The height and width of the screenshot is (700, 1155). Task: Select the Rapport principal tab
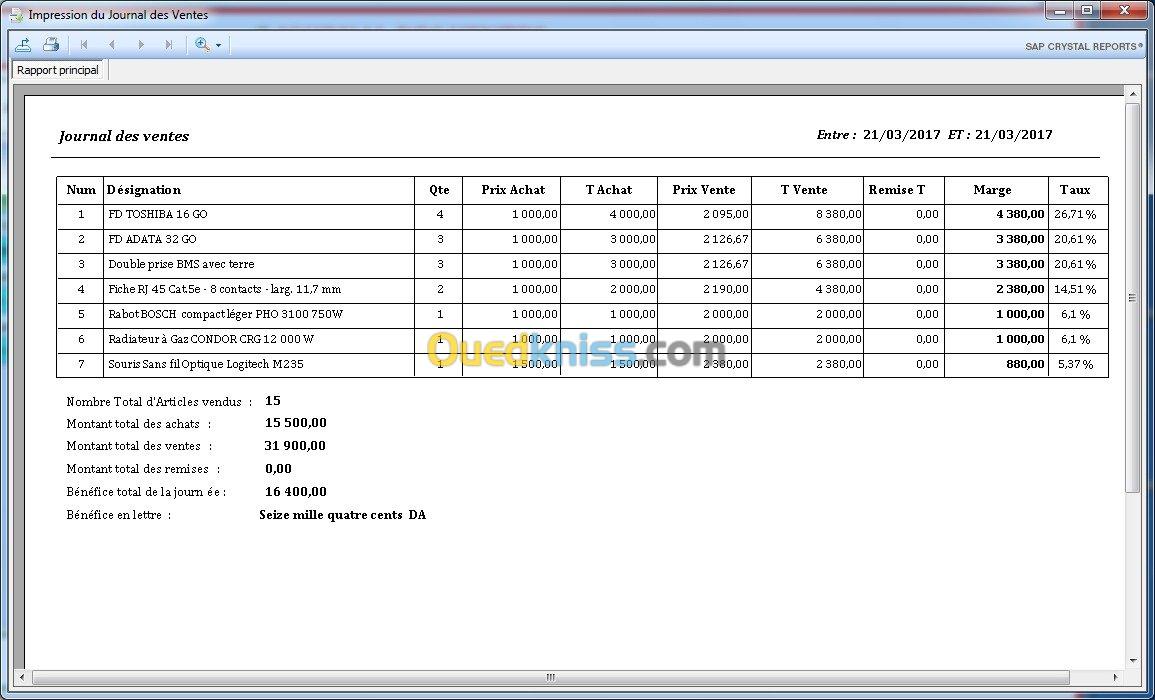[x=58, y=70]
